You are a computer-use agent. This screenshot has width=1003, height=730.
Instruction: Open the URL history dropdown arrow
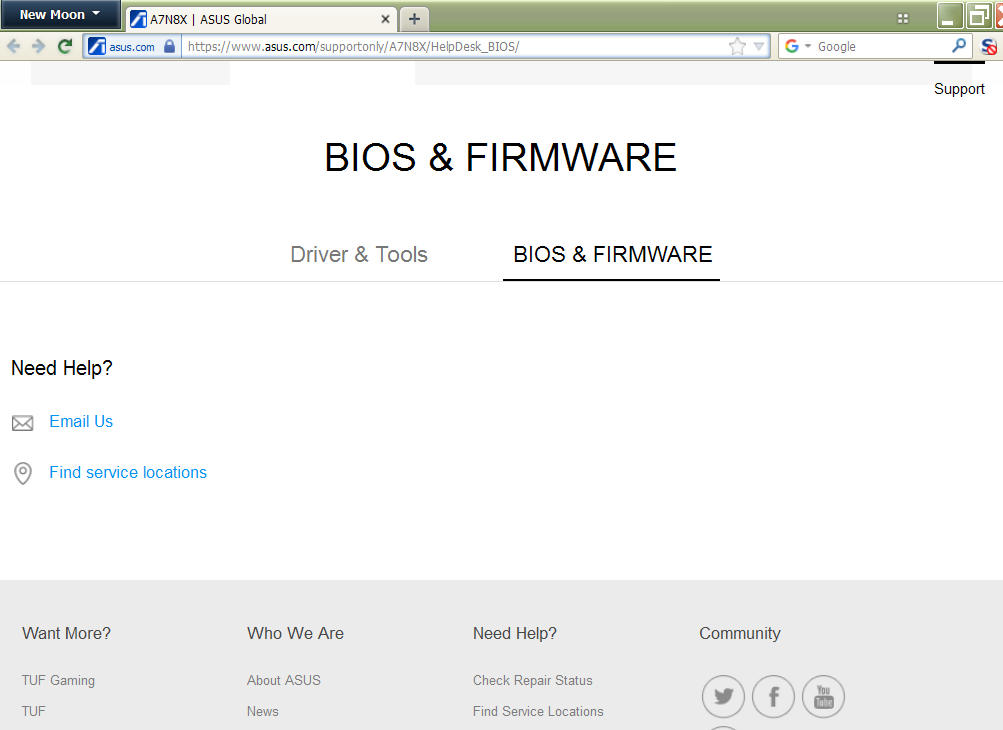point(759,46)
